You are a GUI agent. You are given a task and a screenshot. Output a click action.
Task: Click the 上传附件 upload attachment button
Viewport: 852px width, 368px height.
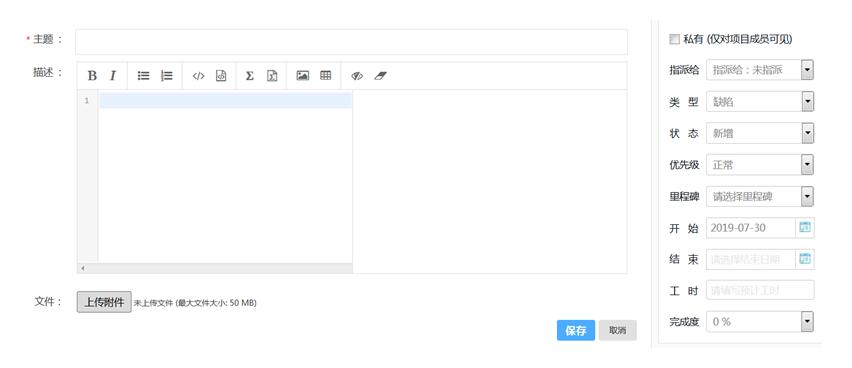(x=104, y=302)
